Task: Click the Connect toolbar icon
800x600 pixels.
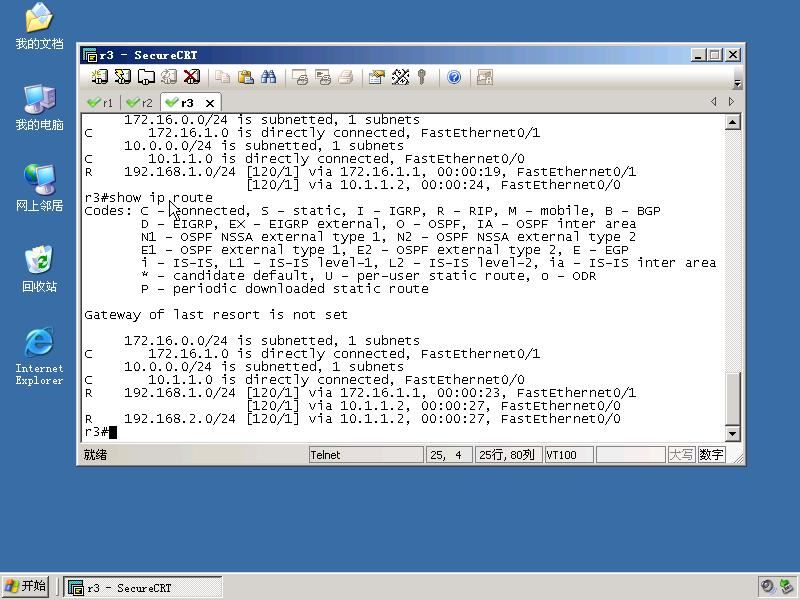Action: click(99, 77)
